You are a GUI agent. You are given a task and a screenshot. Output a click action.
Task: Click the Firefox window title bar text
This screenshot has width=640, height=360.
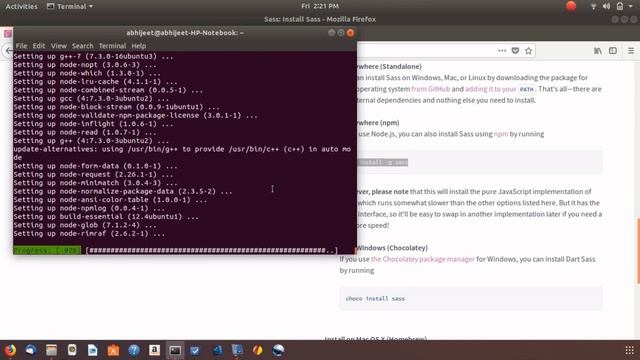320,19
